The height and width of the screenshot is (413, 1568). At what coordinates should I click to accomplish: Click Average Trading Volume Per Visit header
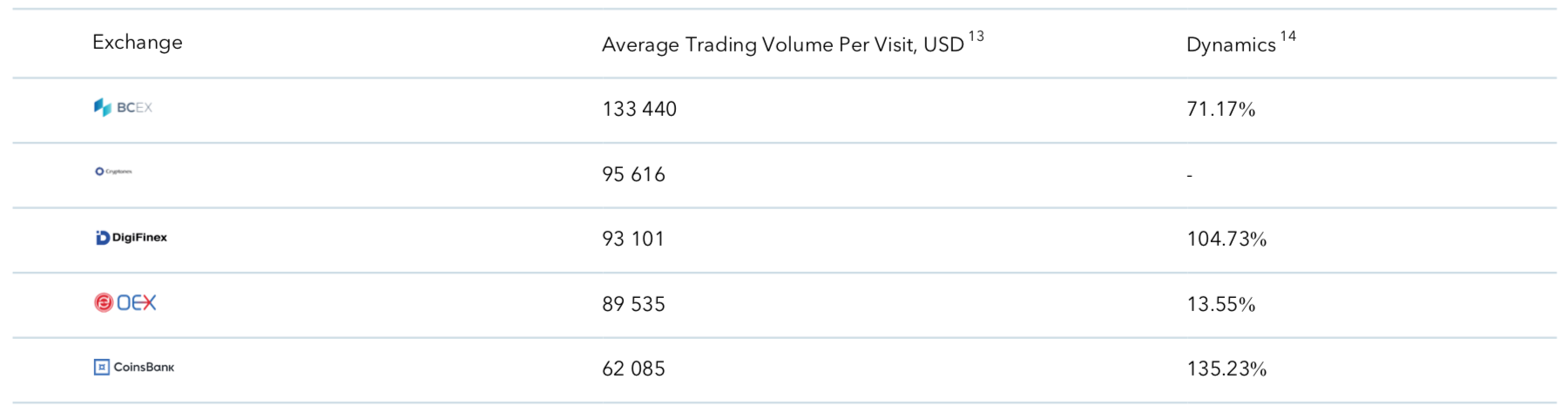[x=782, y=44]
